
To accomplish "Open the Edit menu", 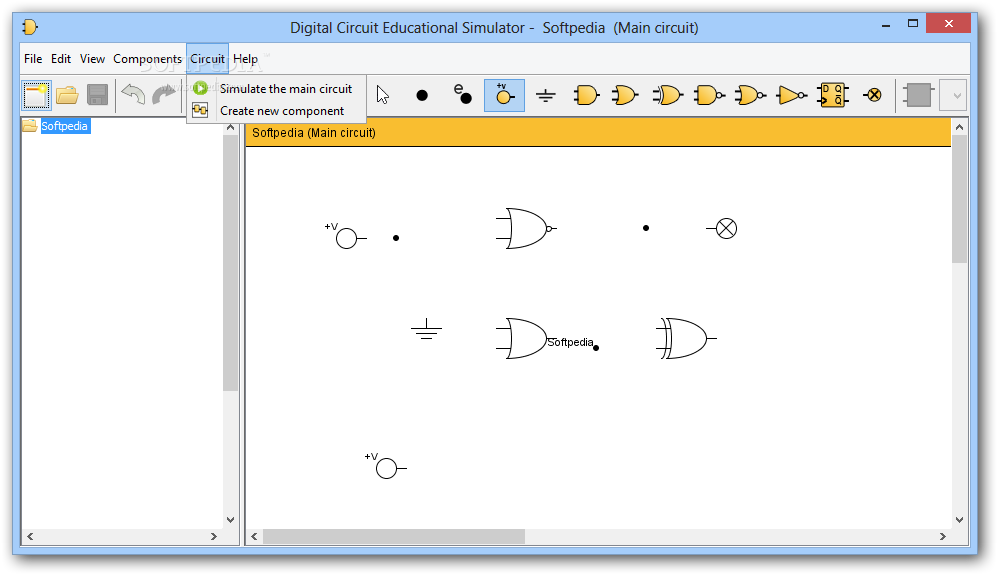I will tap(61, 59).
